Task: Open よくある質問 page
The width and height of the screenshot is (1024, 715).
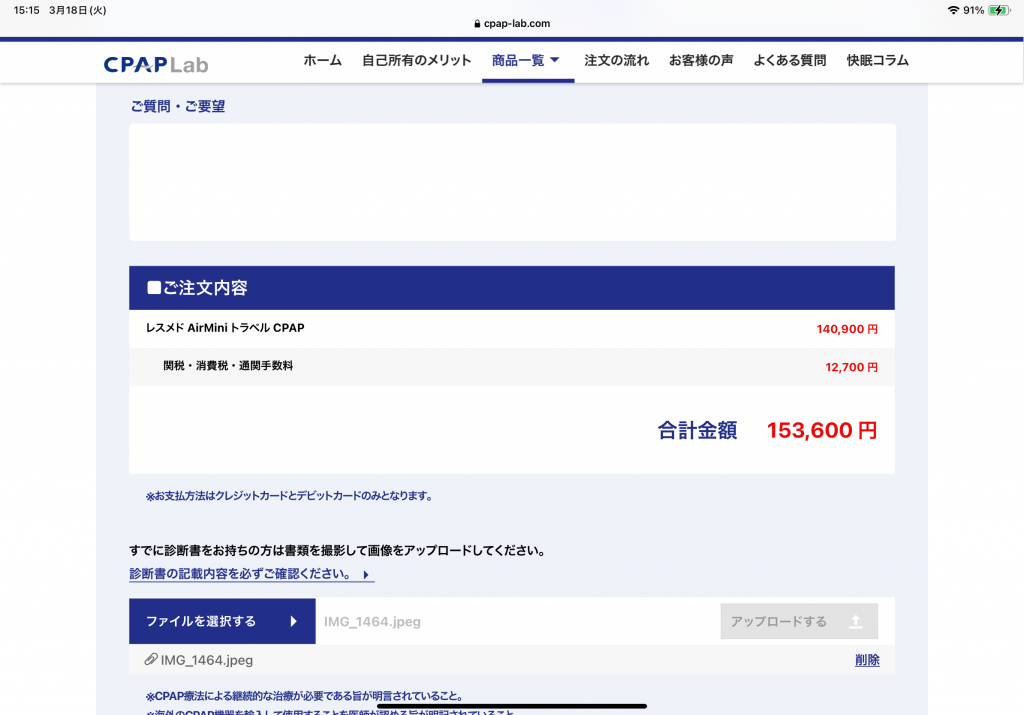Action: point(790,61)
